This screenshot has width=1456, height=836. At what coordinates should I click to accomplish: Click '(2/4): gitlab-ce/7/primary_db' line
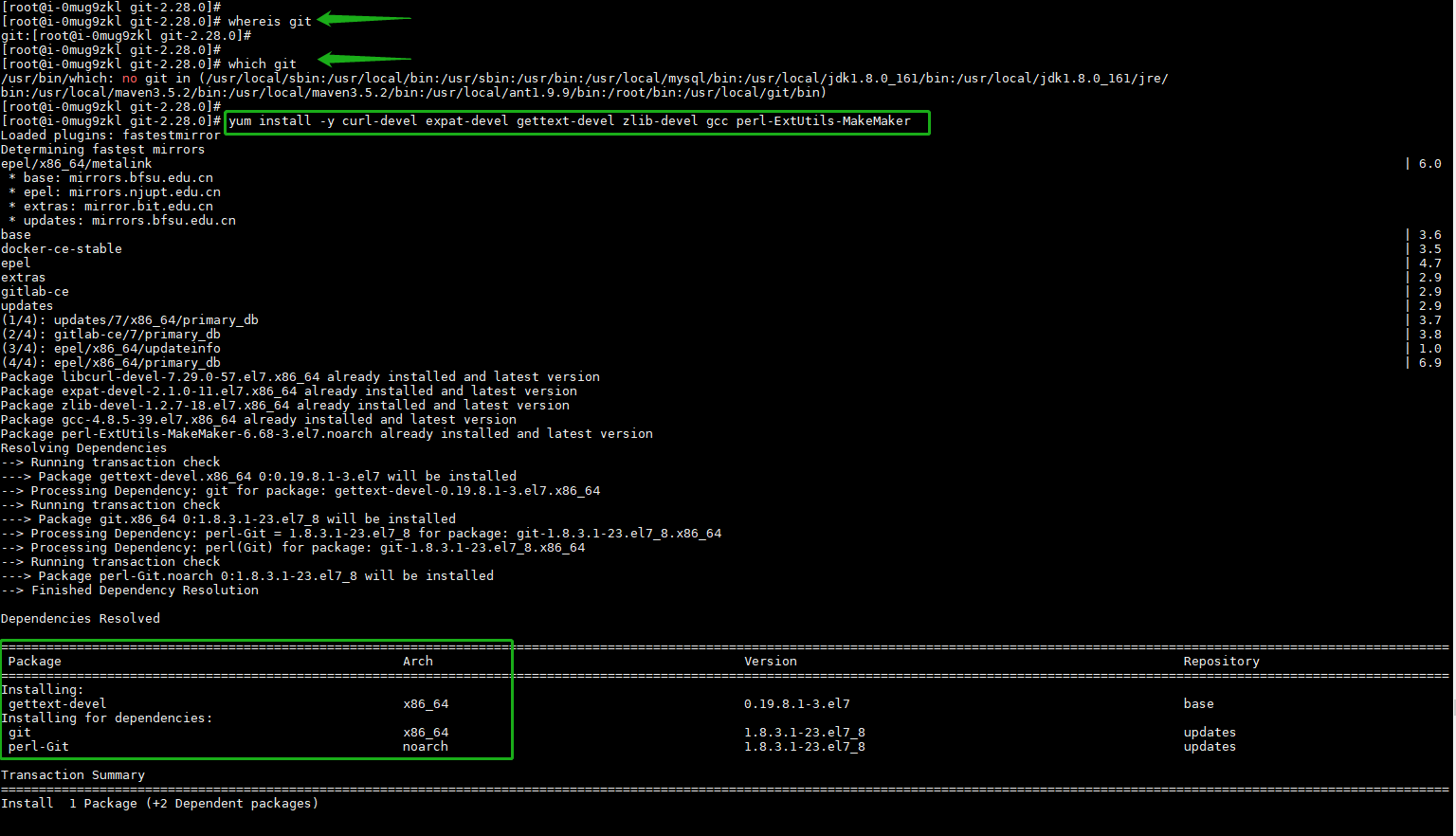pos(111,335)
